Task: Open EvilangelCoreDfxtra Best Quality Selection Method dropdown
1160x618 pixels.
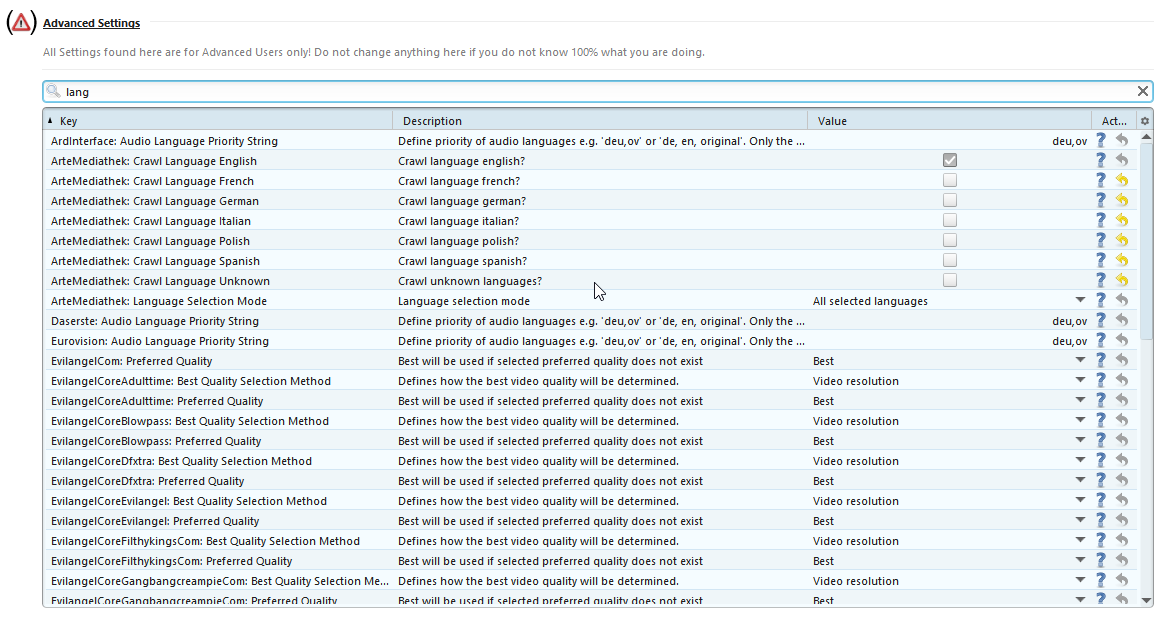Action: (x=1080, y=460)
